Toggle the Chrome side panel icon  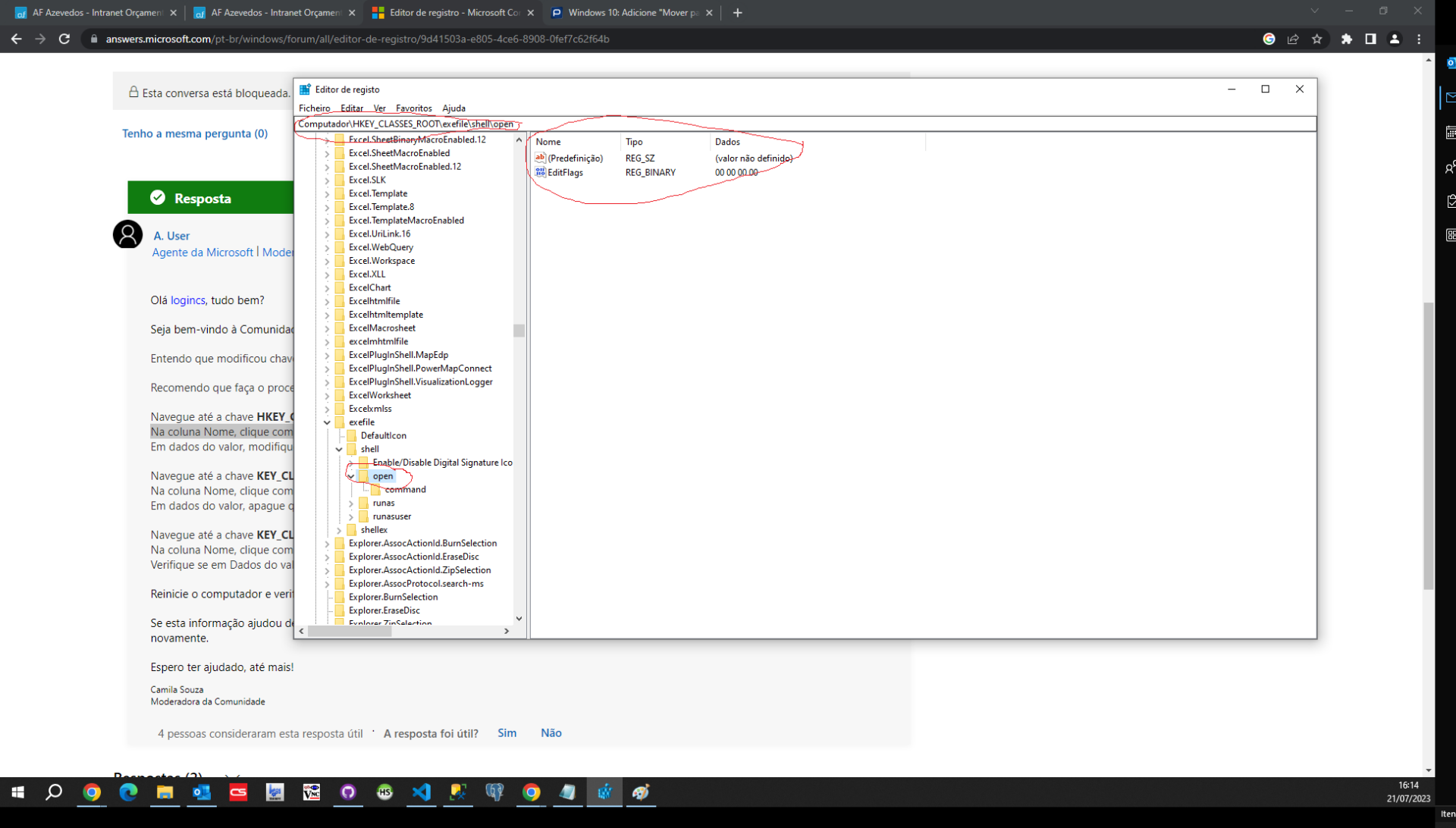(x=1370, y=39)
